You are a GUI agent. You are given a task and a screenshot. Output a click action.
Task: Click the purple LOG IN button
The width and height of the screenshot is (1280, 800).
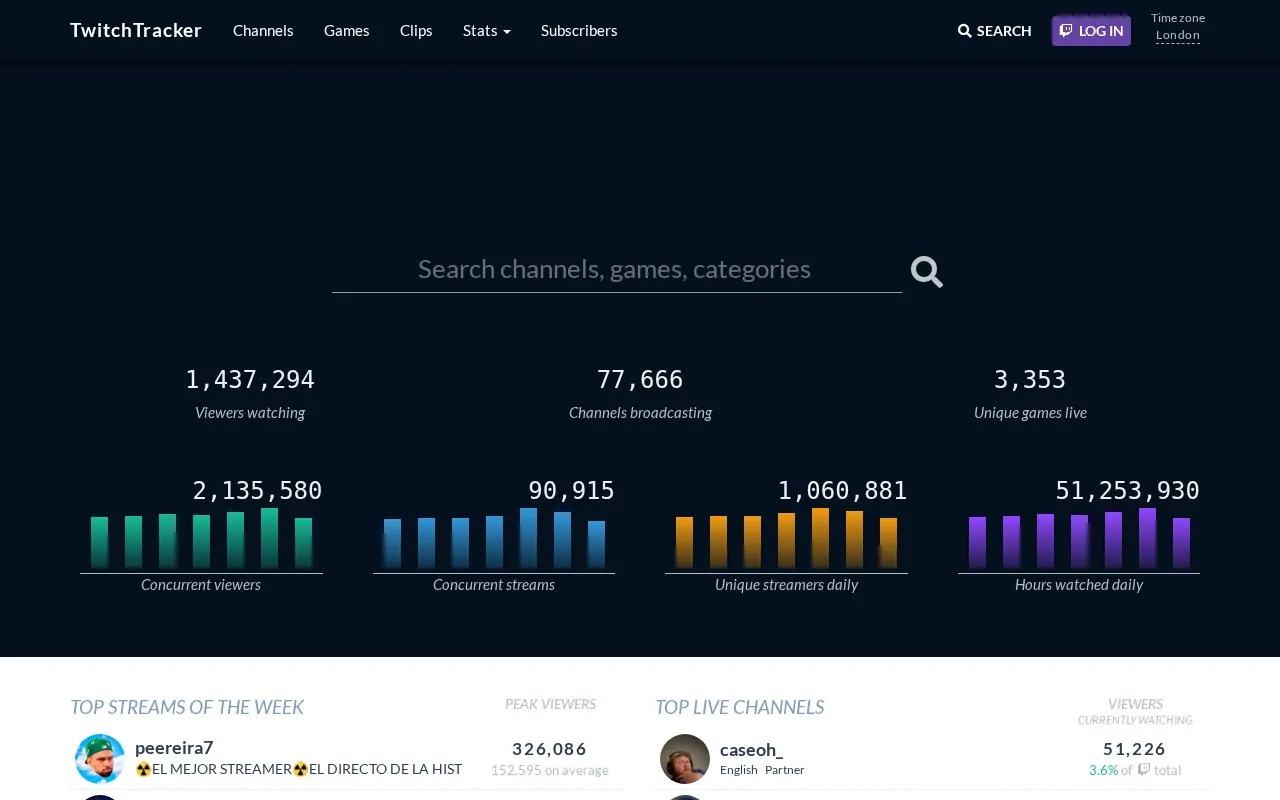pyautogui.click(x=1091, y=31)
